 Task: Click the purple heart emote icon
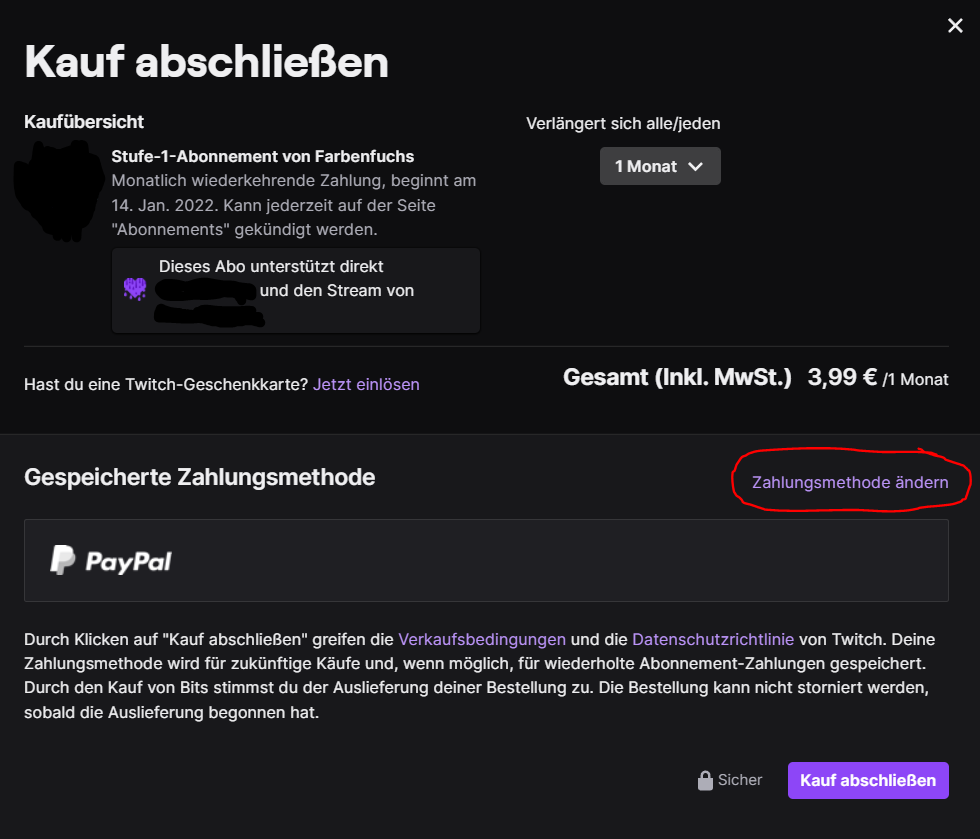click(x=135, y=290)
